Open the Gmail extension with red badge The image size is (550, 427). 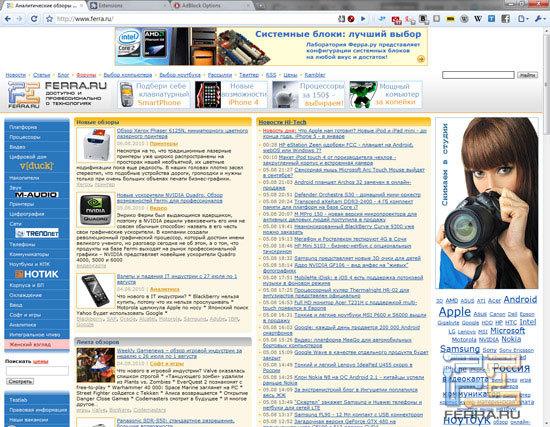click(396, 20)
